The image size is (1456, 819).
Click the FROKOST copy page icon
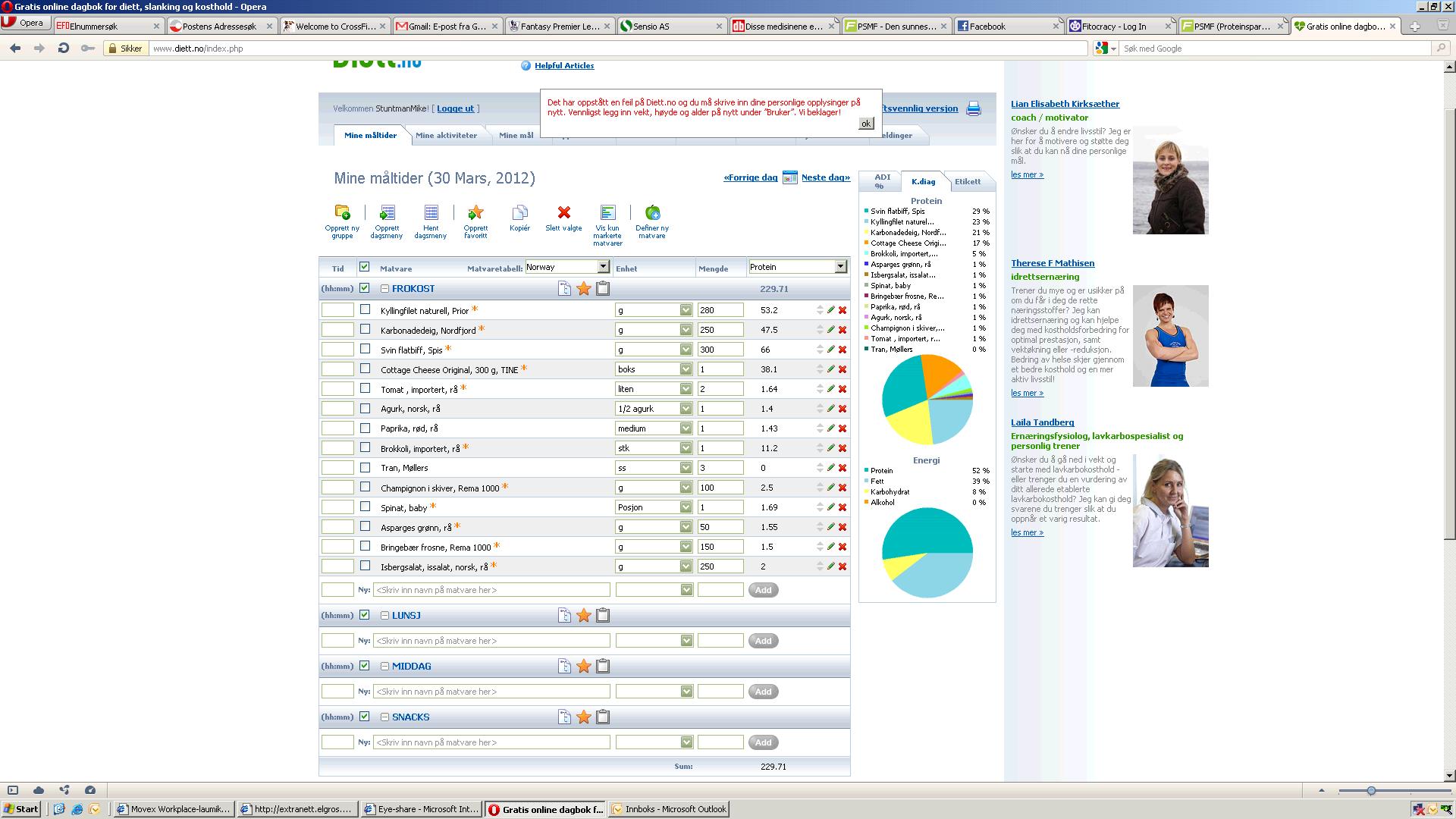564,289
